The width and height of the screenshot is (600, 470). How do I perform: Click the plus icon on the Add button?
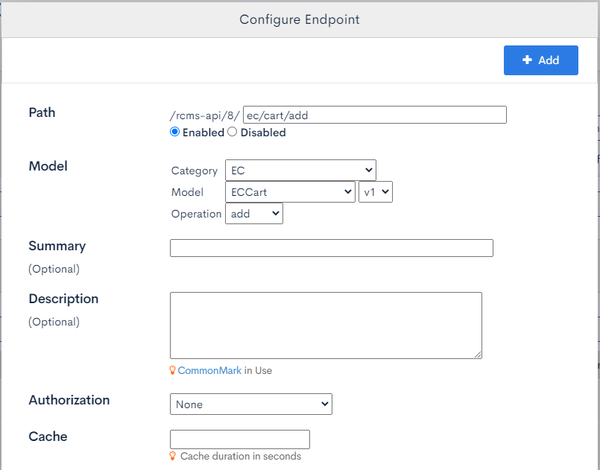(527, 60)
